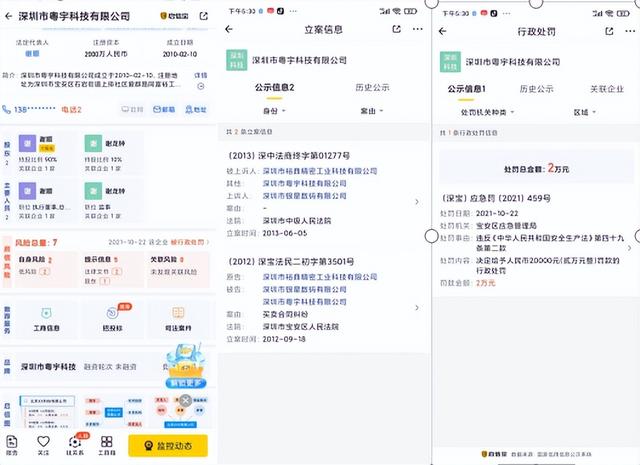The width and height of the screenshot is (640, 465).
Task: Open the first relationship chart thumbnail
Action: coord(47,411)
